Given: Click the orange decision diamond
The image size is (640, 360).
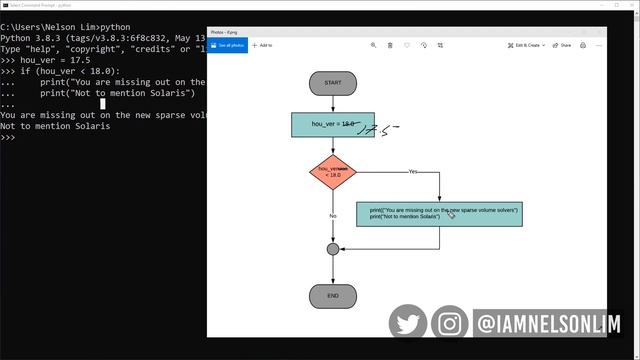Looking at the screenshot, I should click(x=333, y=172).
